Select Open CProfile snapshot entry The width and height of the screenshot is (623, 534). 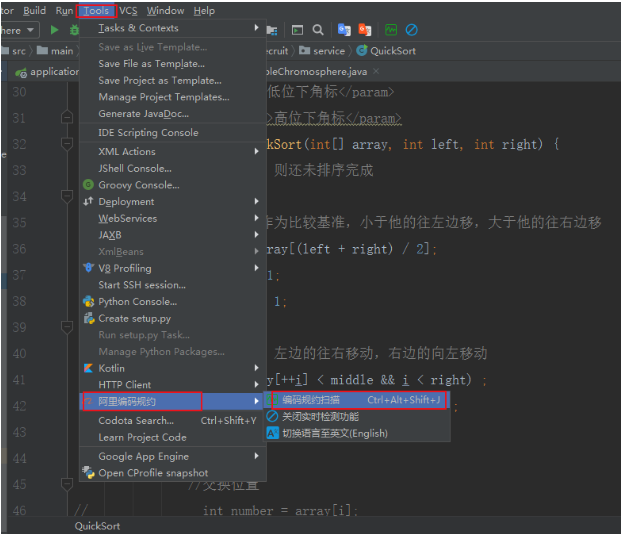pyautogui.click(x=173, y=472)
